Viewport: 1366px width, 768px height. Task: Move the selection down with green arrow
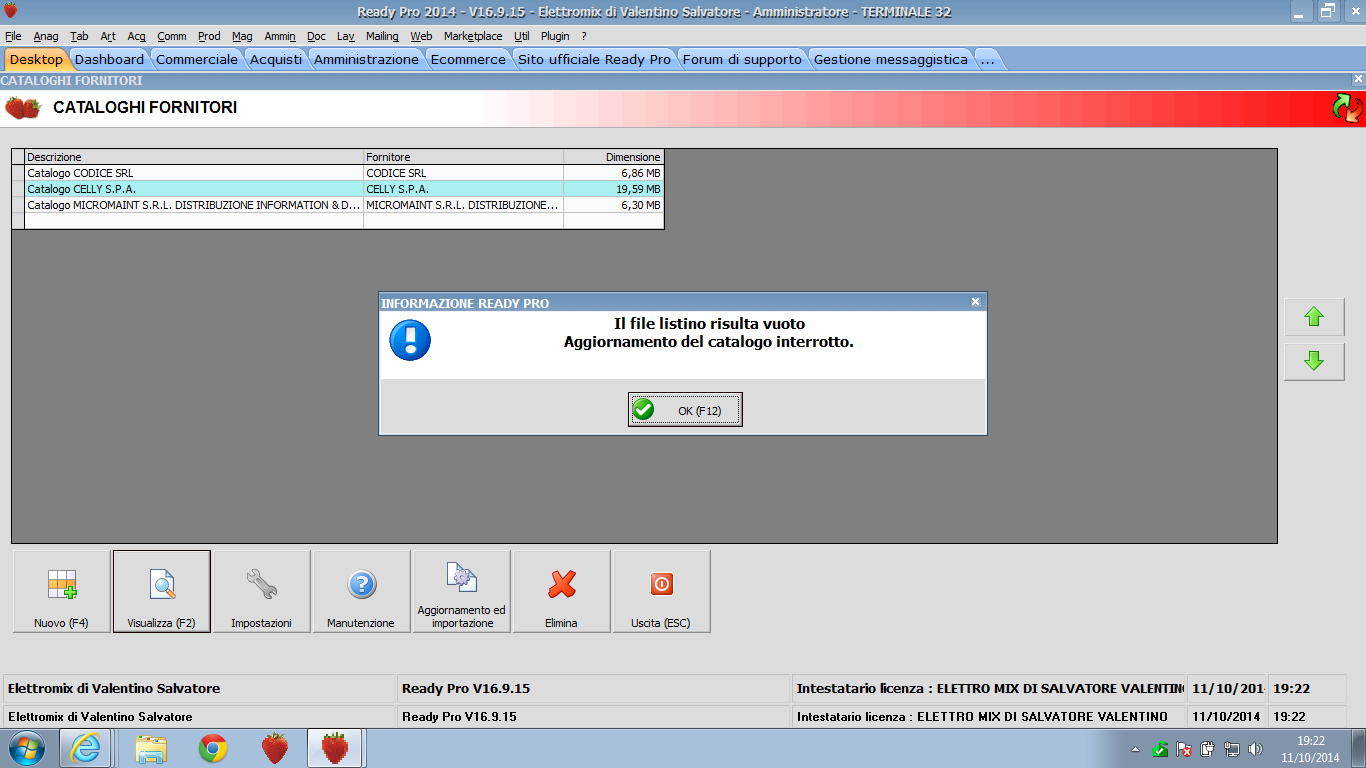(1314, 361)
